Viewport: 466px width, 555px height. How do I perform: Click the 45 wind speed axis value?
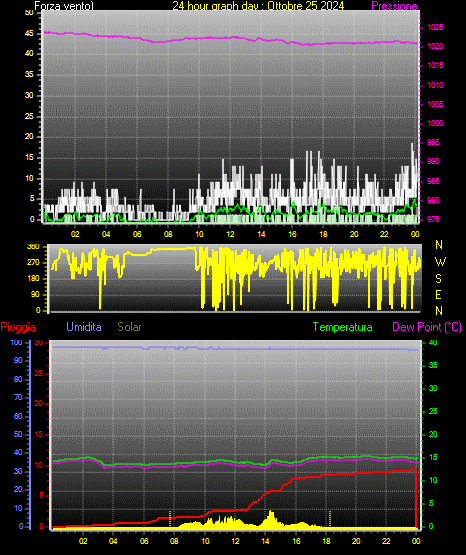tap(29, 34)
